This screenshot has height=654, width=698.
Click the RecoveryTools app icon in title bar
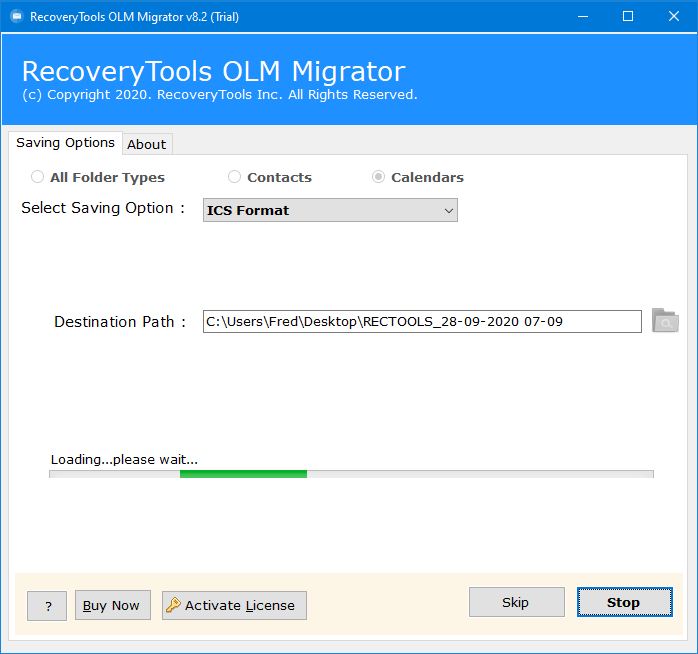16,16
